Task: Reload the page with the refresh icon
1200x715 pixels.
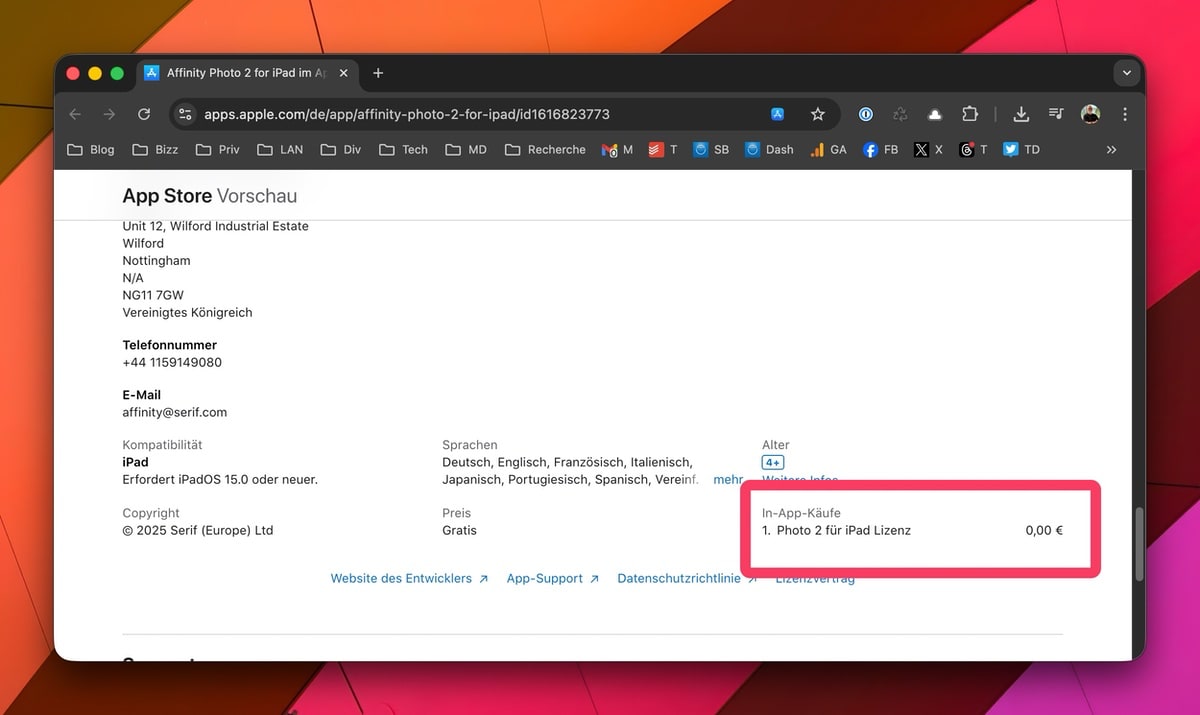Action: 144,114
